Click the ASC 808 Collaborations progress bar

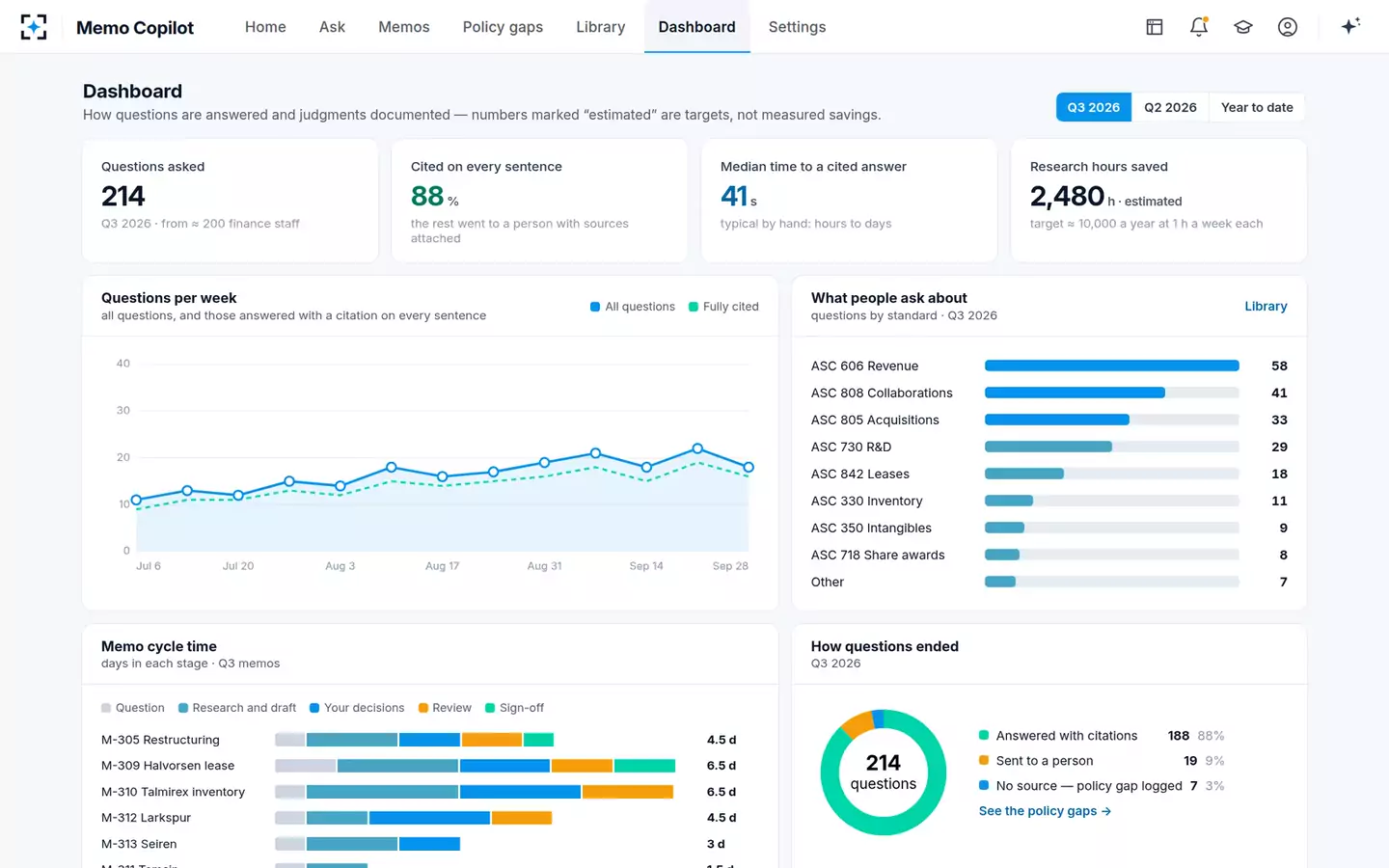point(1111,393)
